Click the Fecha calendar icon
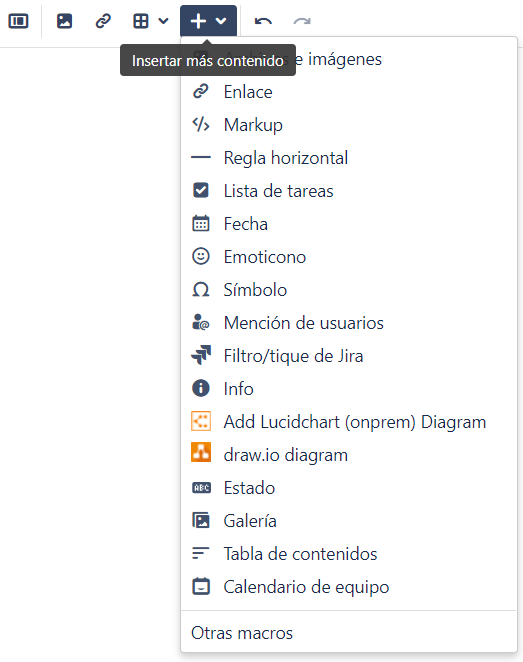Viewport: 523px width, 662px height. coord(201,223)
